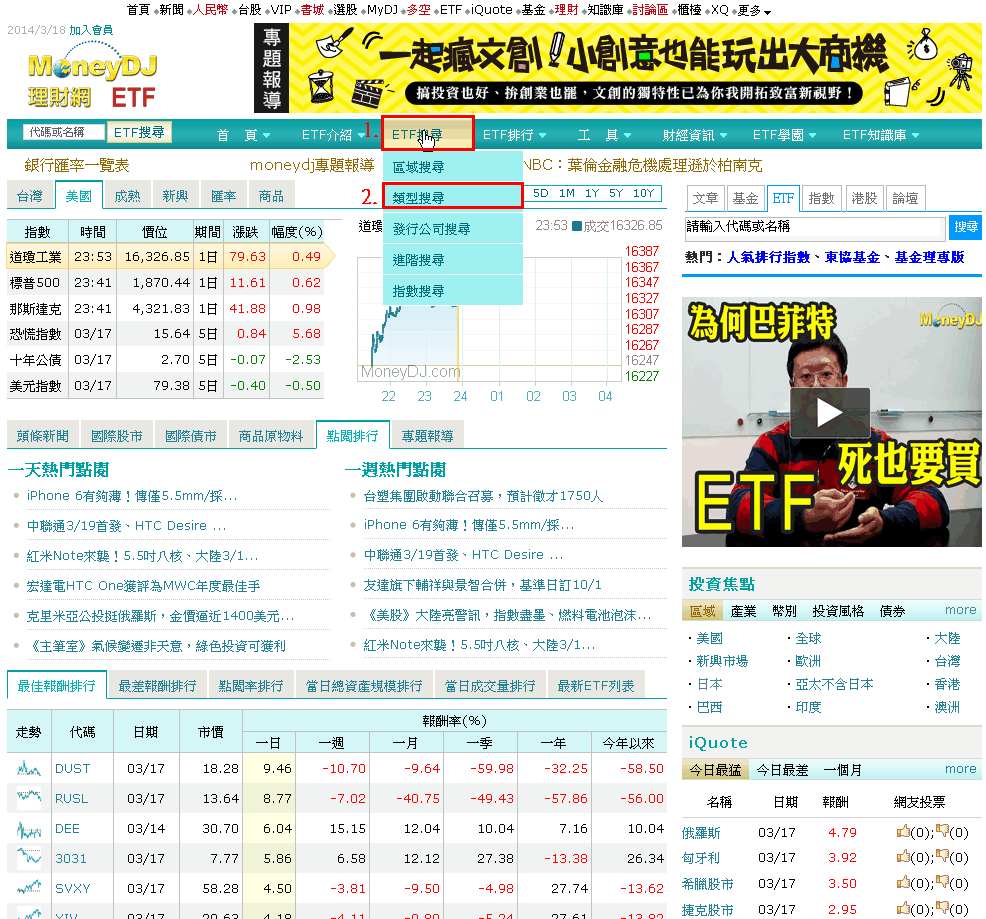Click the 專題報導 banner advertisement
This screenshot has height=919, width=986.
618,68
